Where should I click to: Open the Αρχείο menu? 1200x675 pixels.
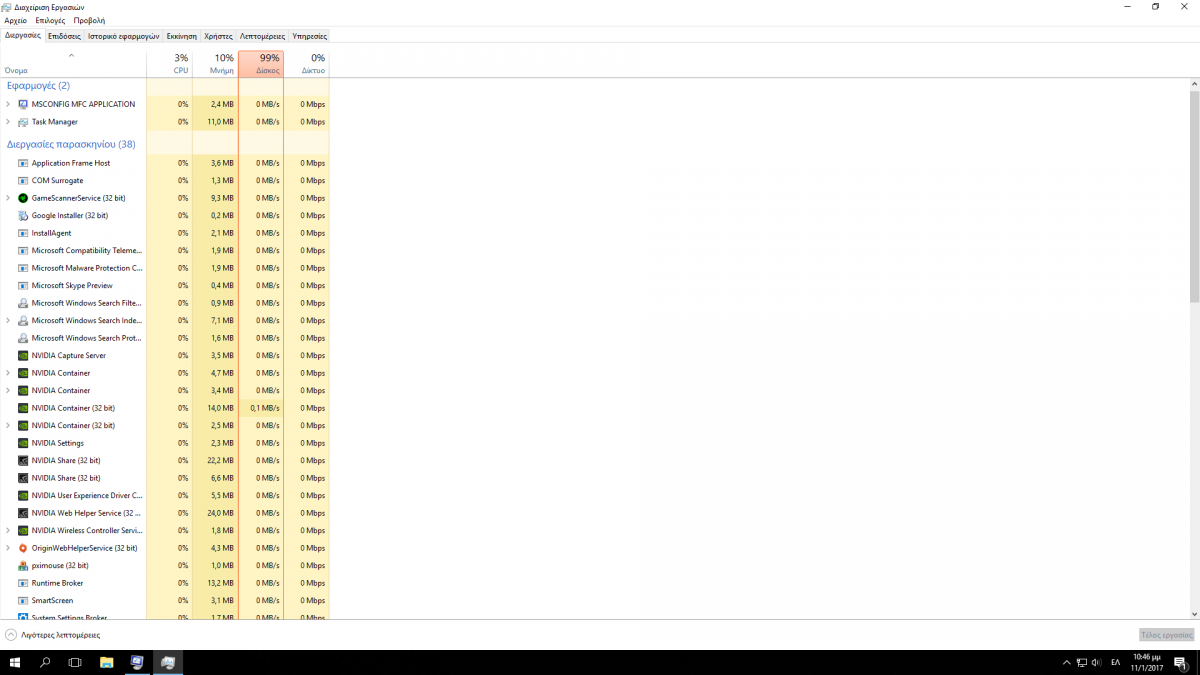coord(16,20)
